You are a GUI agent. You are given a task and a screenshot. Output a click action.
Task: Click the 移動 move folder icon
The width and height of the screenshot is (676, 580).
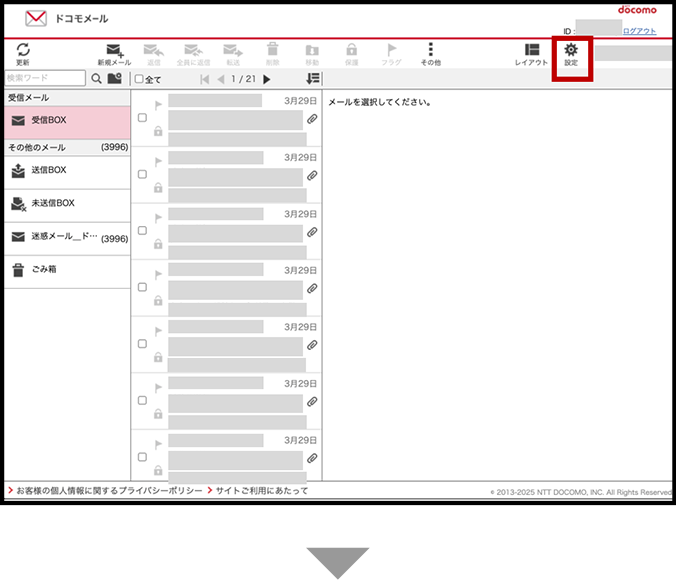pos(312,50)
